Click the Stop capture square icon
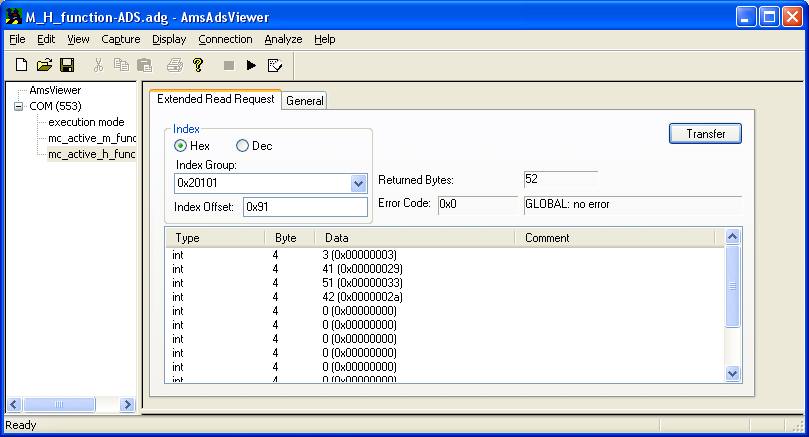 [x=229, y=65]
